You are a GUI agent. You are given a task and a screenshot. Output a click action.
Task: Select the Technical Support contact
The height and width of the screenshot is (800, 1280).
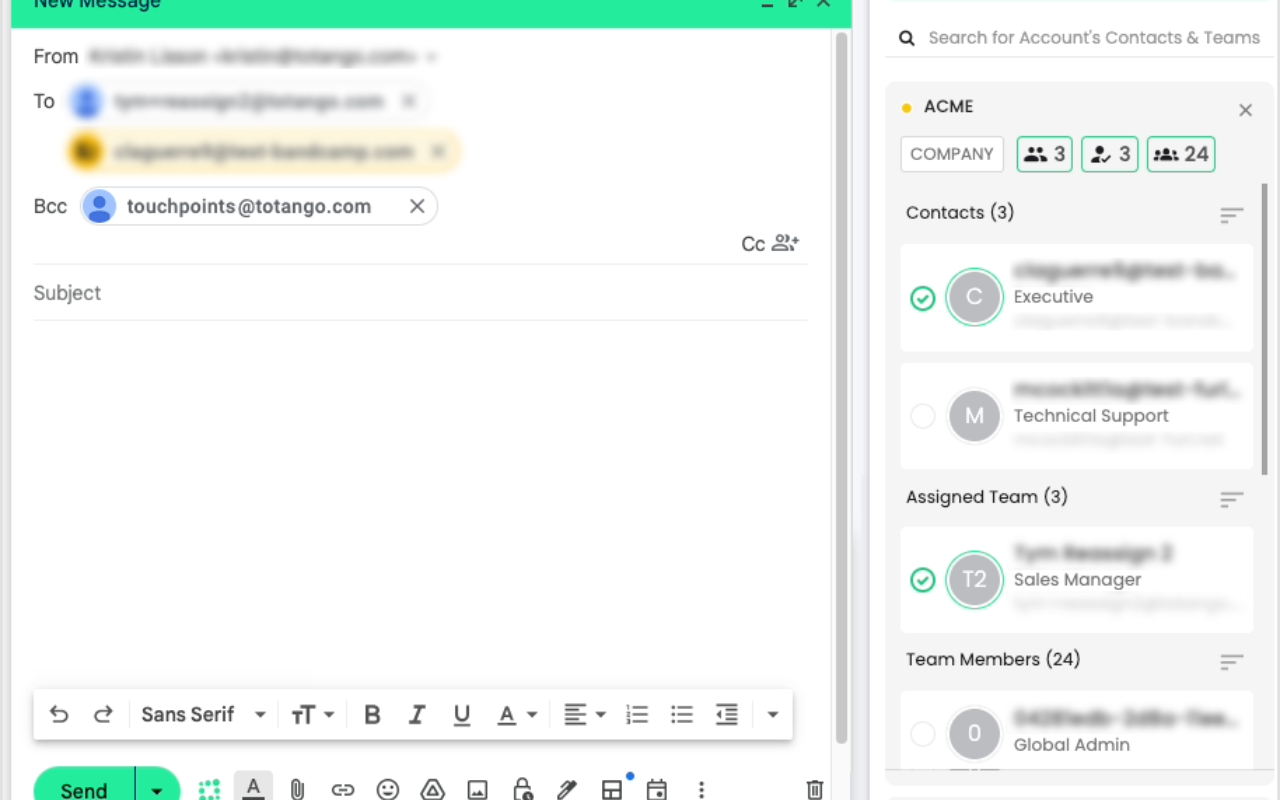[x=922, y=416]
